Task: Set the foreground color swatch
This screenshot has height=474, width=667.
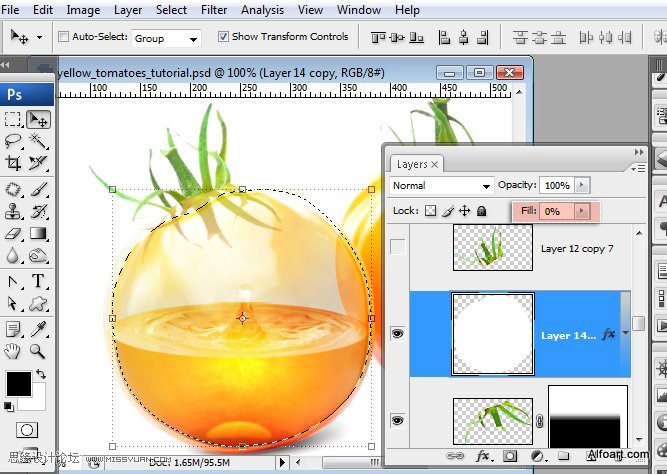Action: (19, 384)
